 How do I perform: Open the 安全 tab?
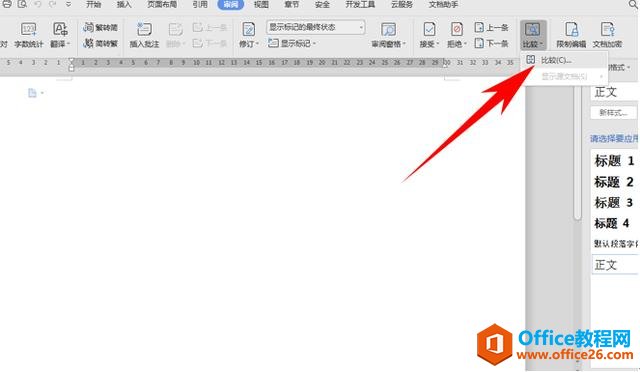(x=322, y=4)
